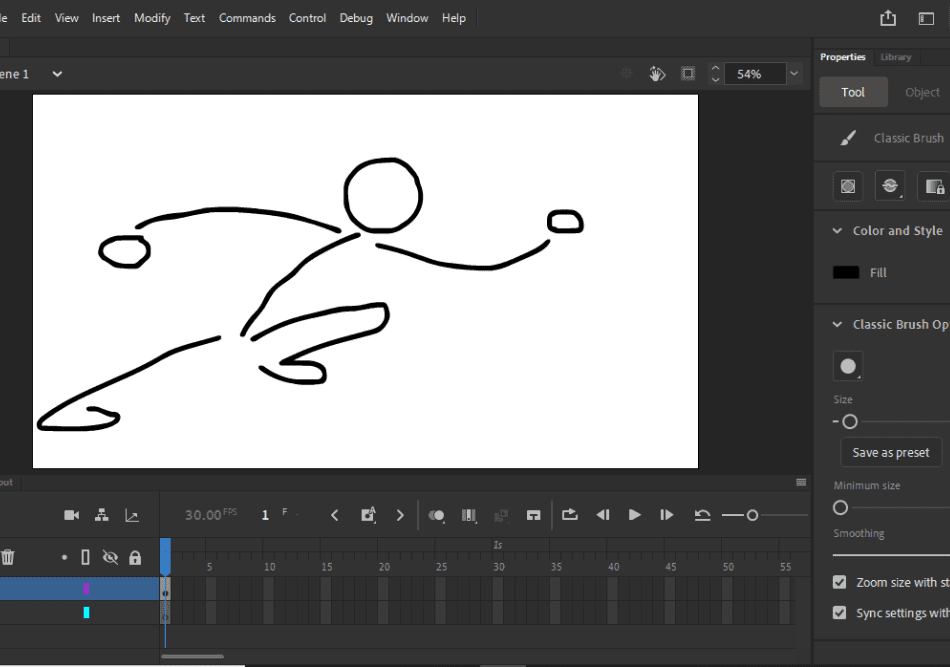The height and width of the screenshot is (667, 950).
Task: Switch to the Library tab
Action: (x=895, y=57)
